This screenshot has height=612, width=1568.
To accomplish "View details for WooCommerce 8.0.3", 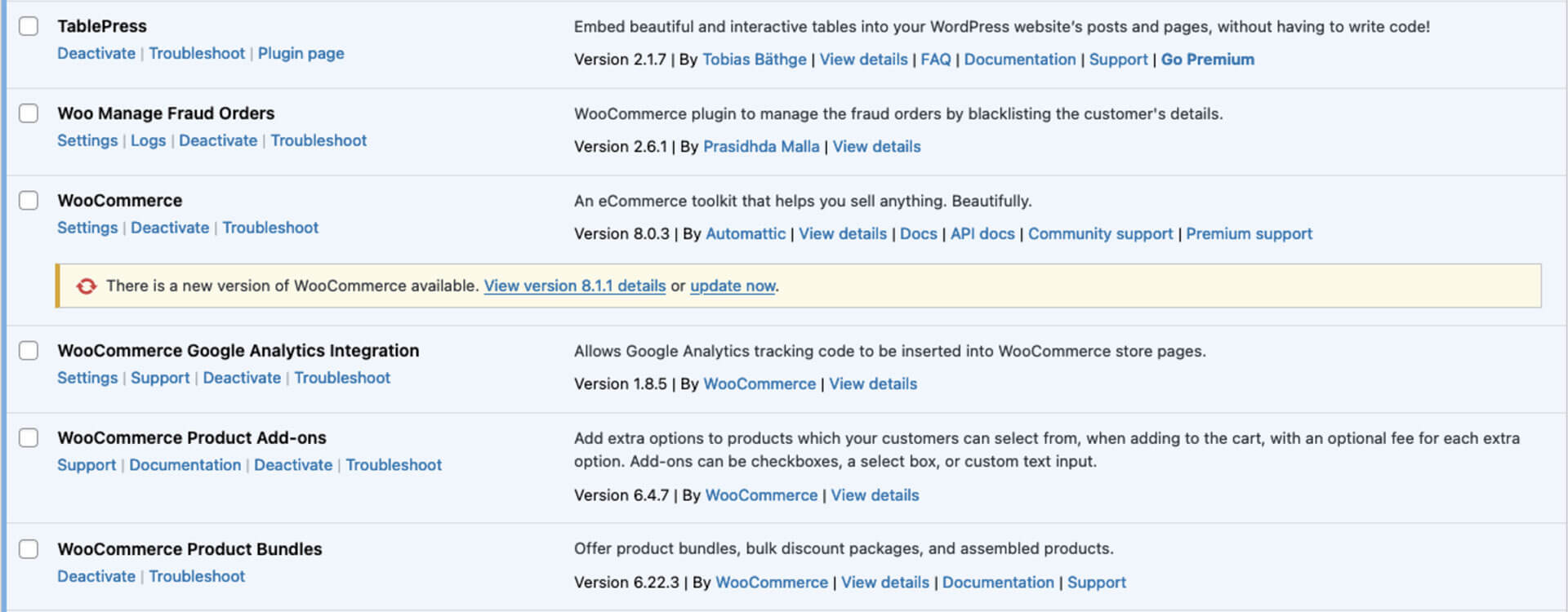I will (x=843, y=234).
